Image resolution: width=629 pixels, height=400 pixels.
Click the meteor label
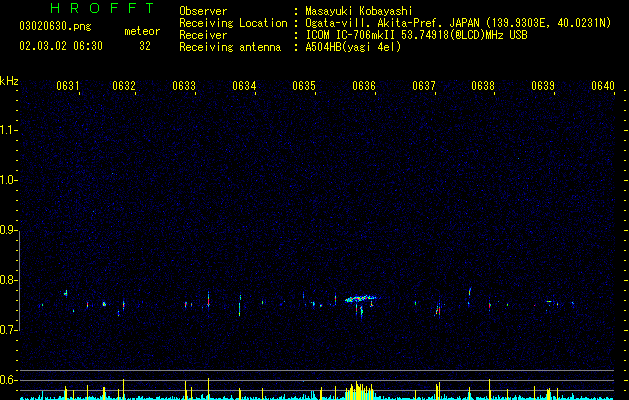[142, 31]
